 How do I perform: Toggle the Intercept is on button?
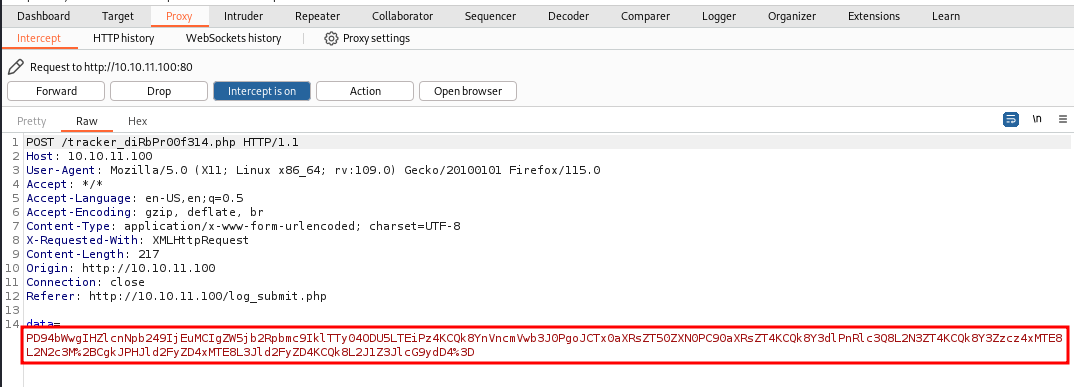coord(262,91)
